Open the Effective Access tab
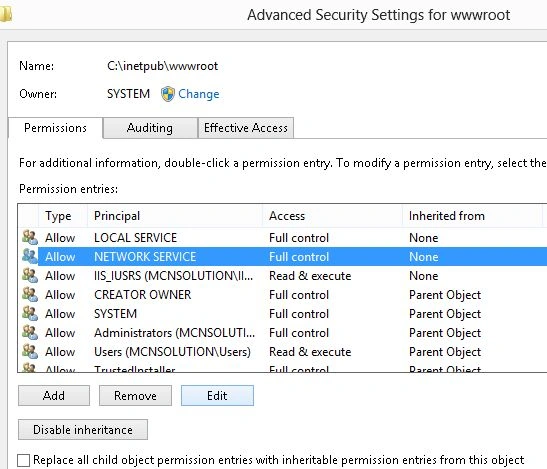Viewport: 547px width, 469px height. 246,128
